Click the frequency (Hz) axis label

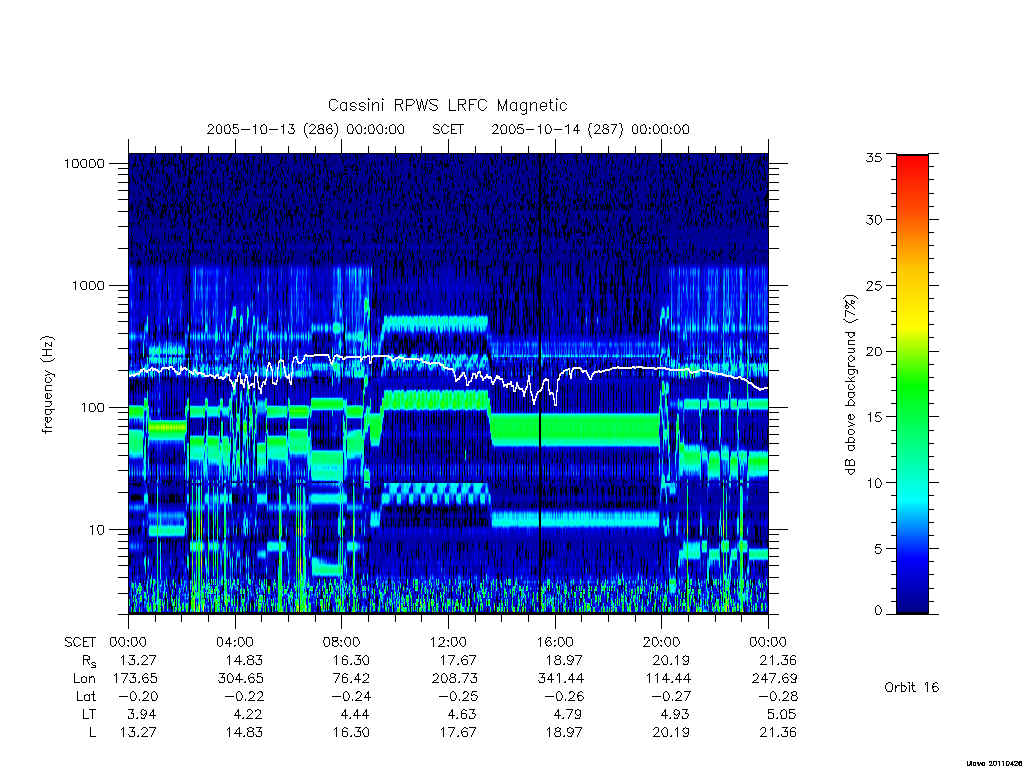click(x=48, y=385)
